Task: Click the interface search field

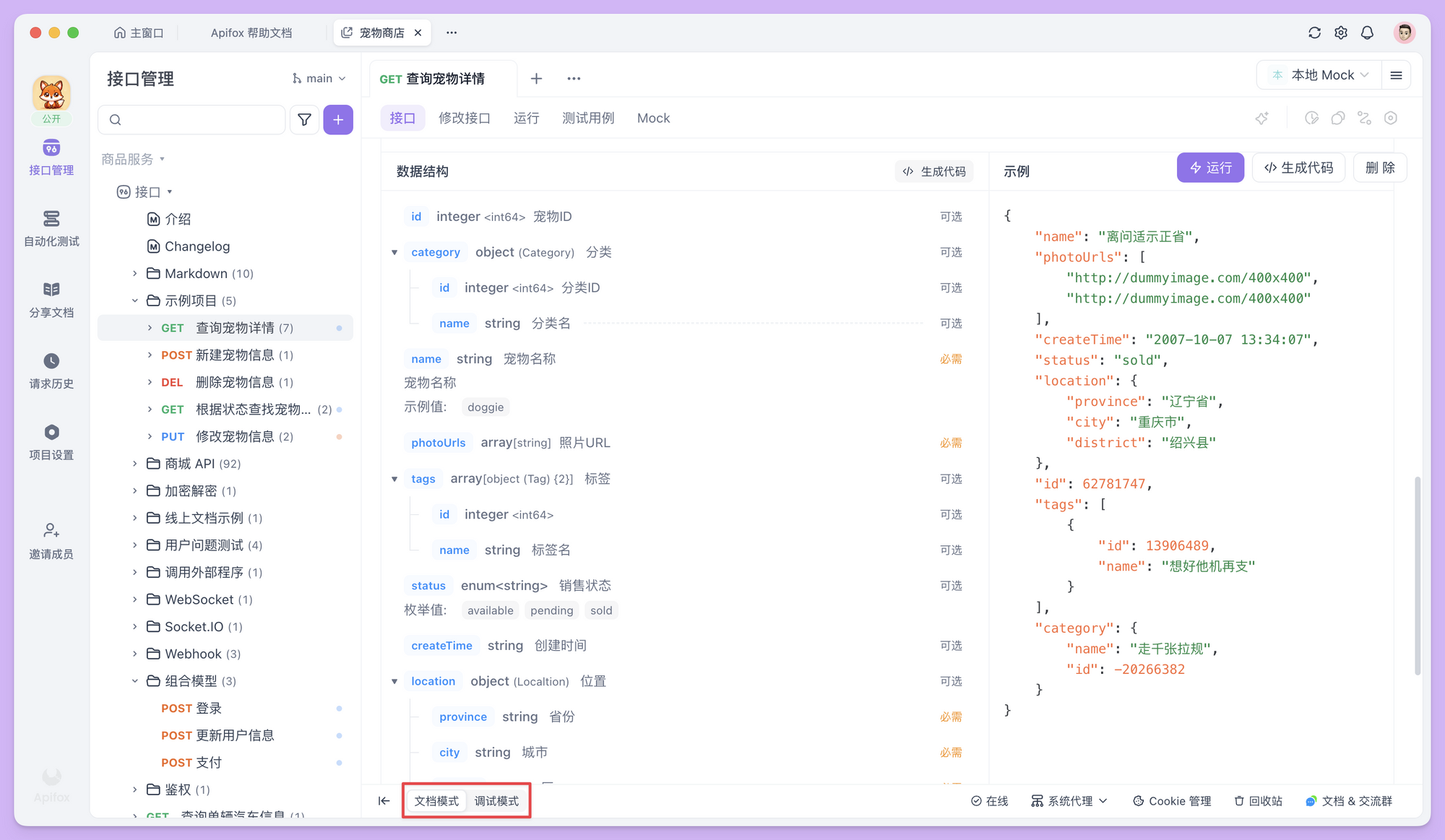Action: pos(191,120)
